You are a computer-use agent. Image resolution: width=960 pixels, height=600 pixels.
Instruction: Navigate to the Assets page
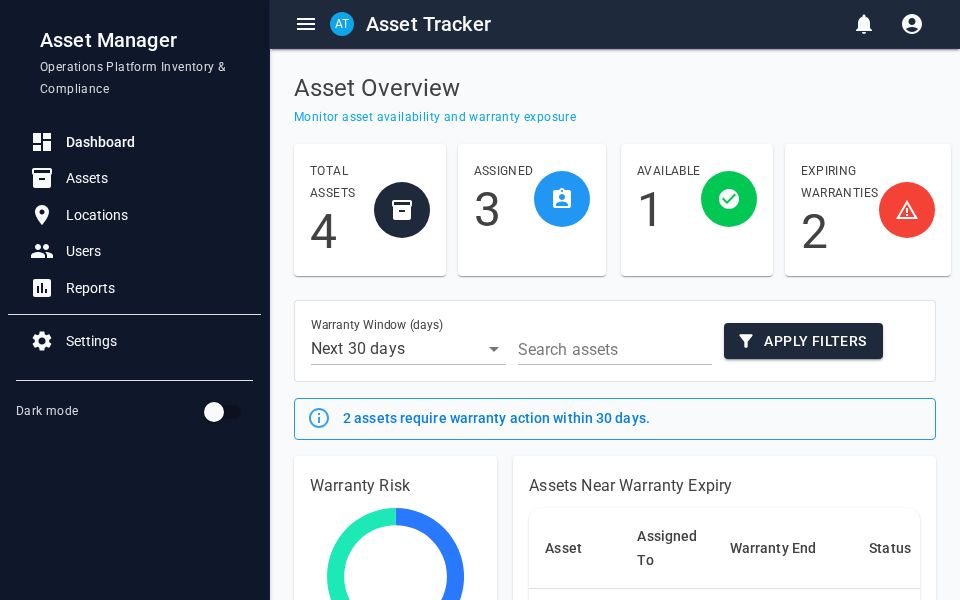87,178
